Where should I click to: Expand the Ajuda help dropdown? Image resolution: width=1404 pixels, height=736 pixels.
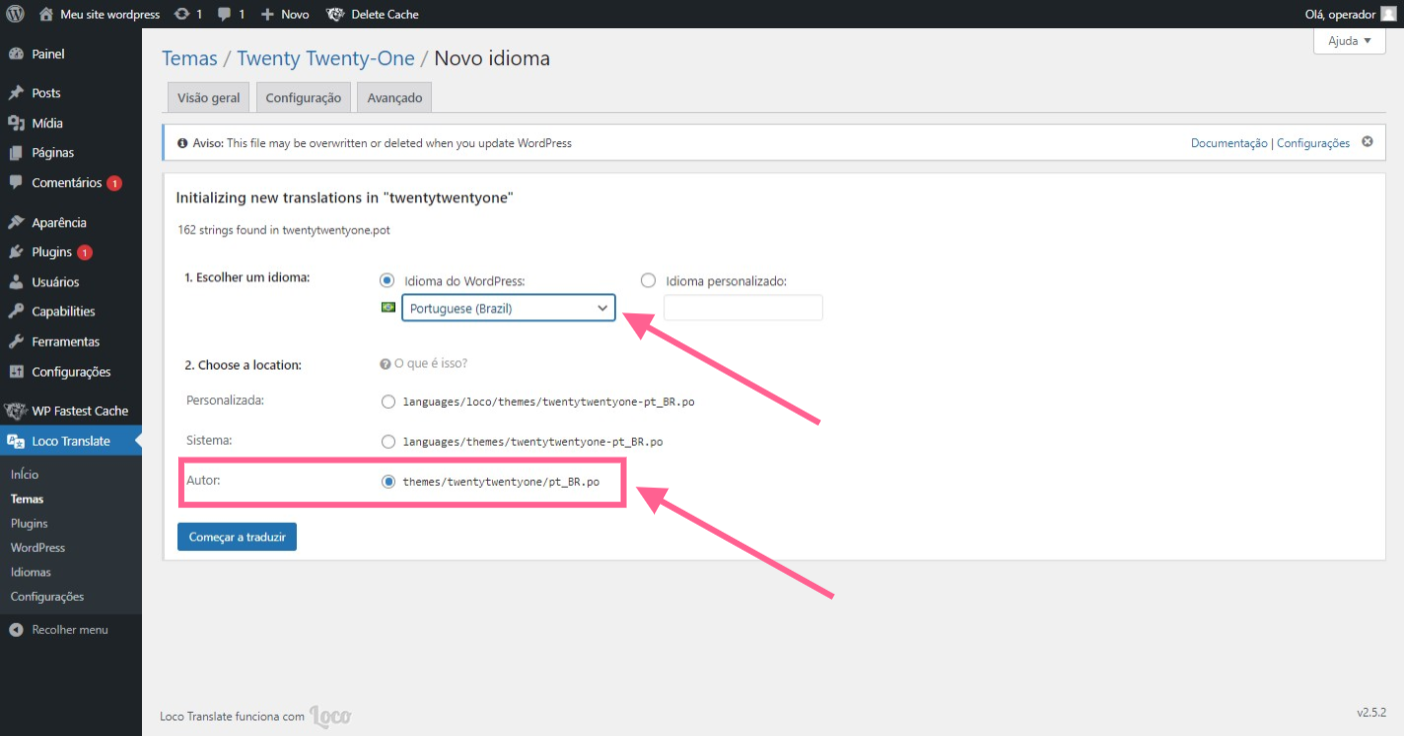point(1349,41)
